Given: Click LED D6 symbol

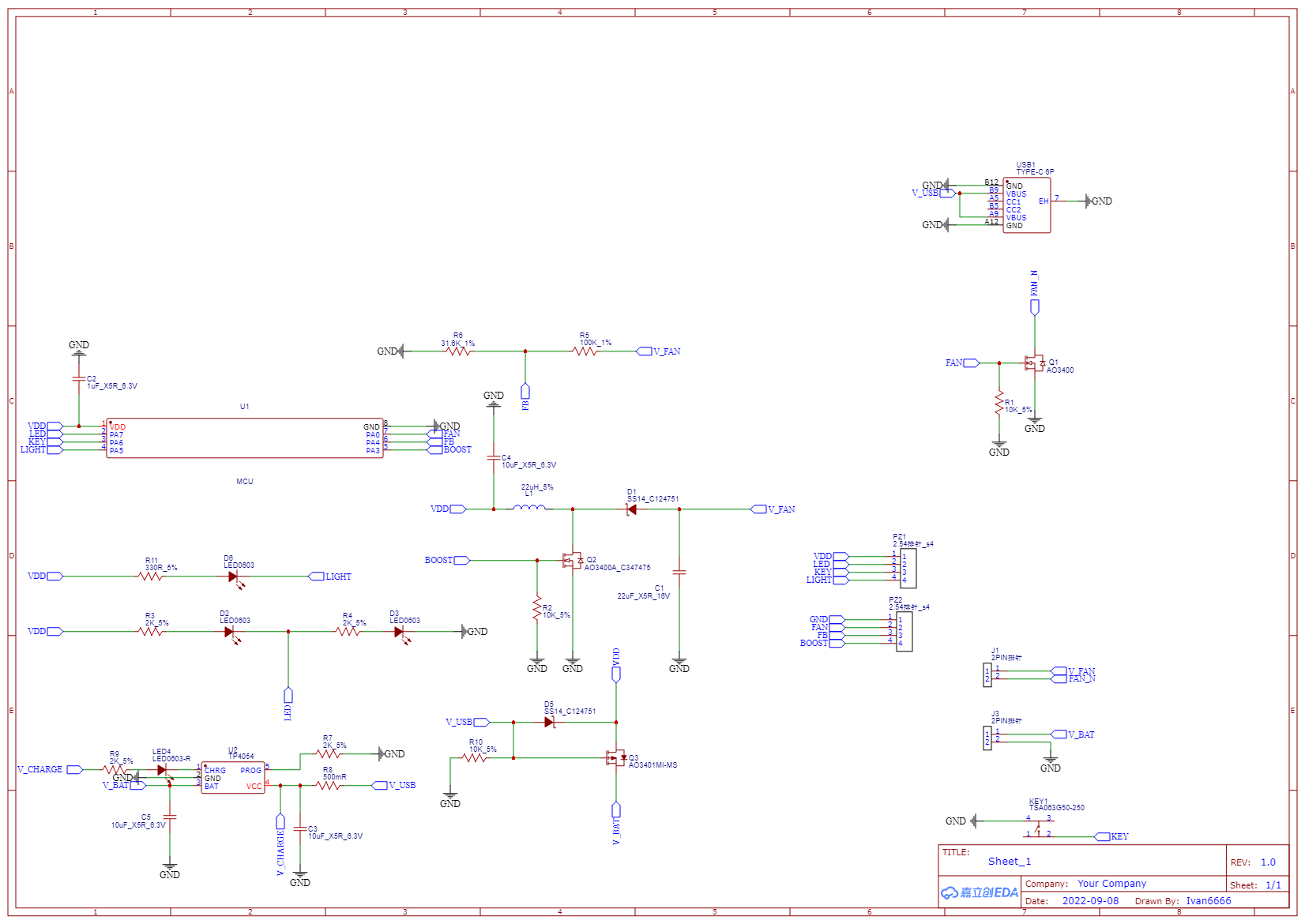Looking at the screenshot, I should click(234, 578).
